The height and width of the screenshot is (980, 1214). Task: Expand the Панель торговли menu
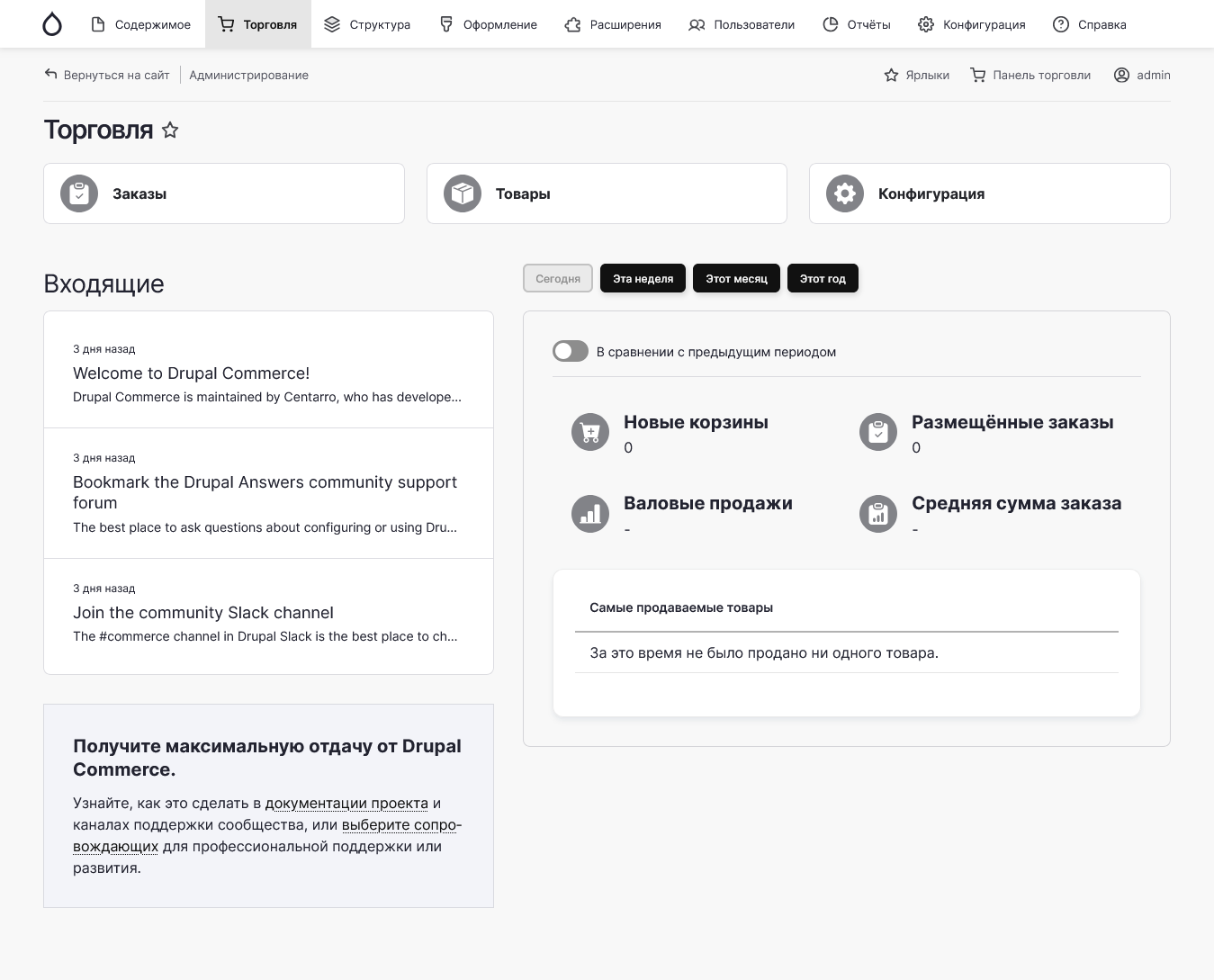(x=1030, y=76)
